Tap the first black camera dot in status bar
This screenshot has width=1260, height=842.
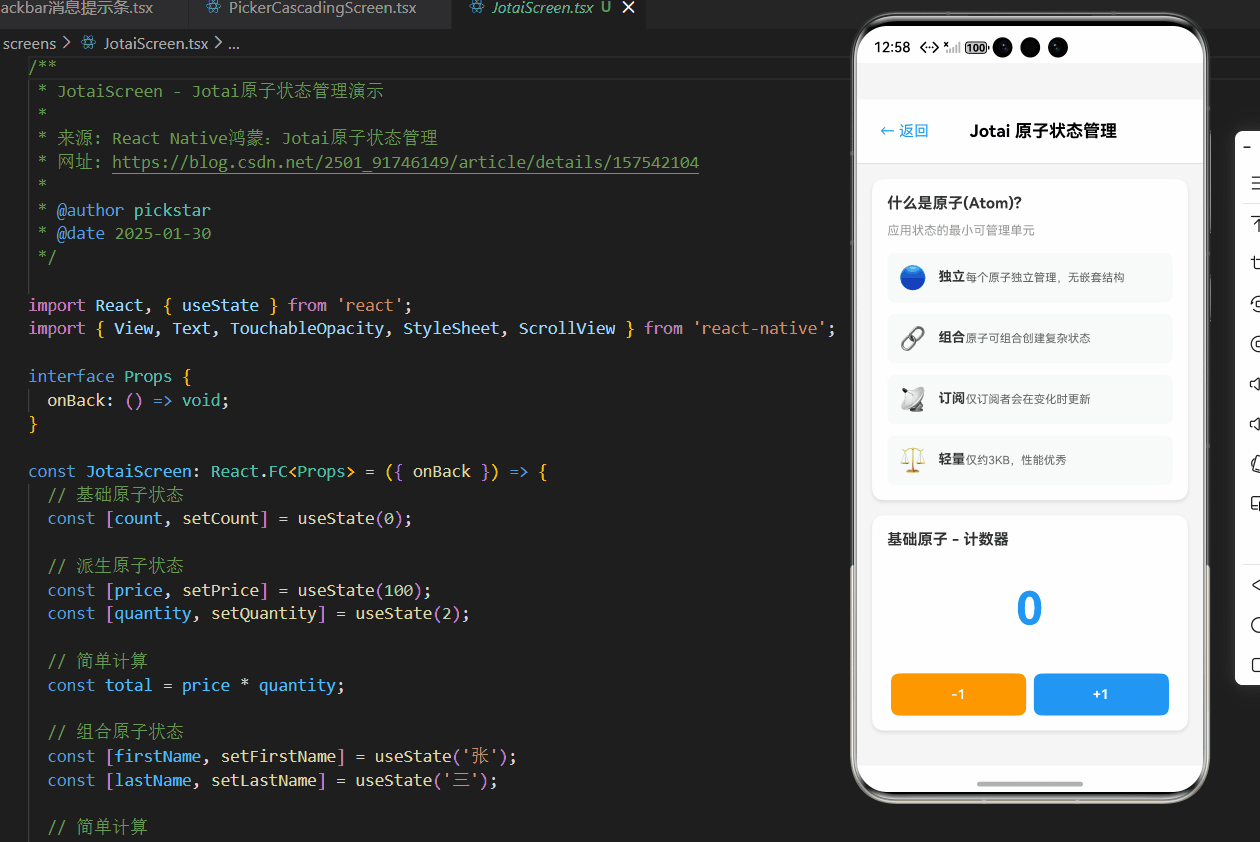click(1002, 47)
